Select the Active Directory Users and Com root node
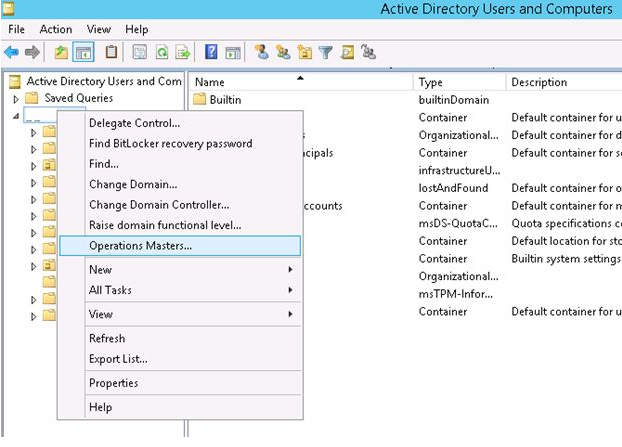Screen dimensions: 622x447 (x=104, y=81)
